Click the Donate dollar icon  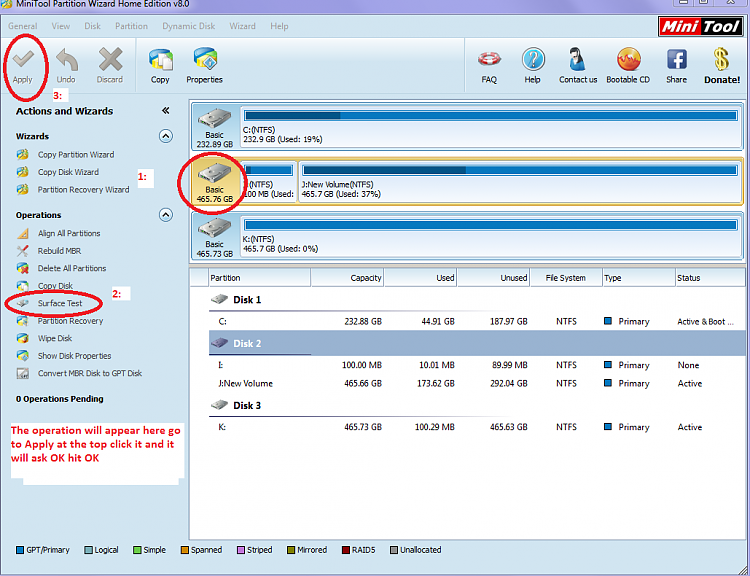coord(721,60)
